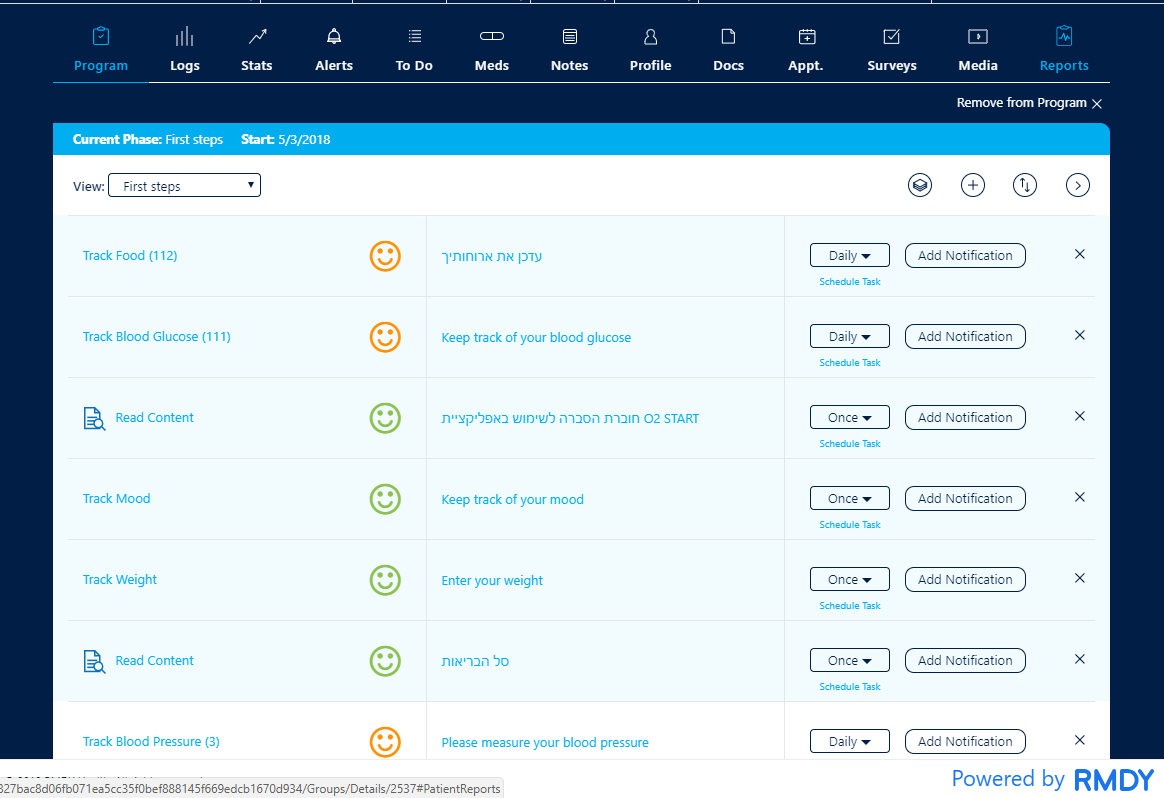The height and width of the screenshot is (798, 1164).
Task: Open Daily frequency dropdown for Track Food
Action: [x=849, y=255]
